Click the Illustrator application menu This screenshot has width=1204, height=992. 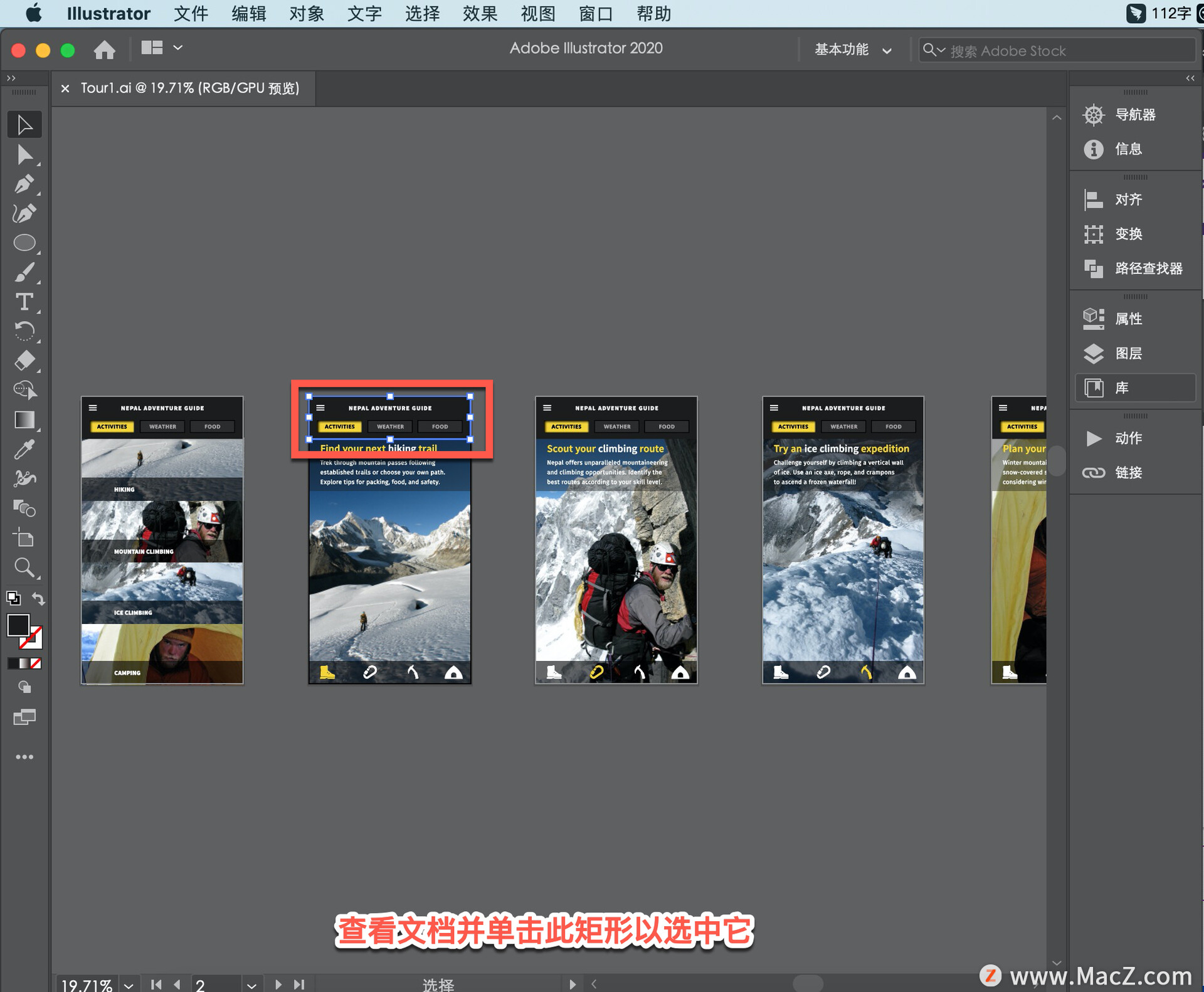point(108,14)
